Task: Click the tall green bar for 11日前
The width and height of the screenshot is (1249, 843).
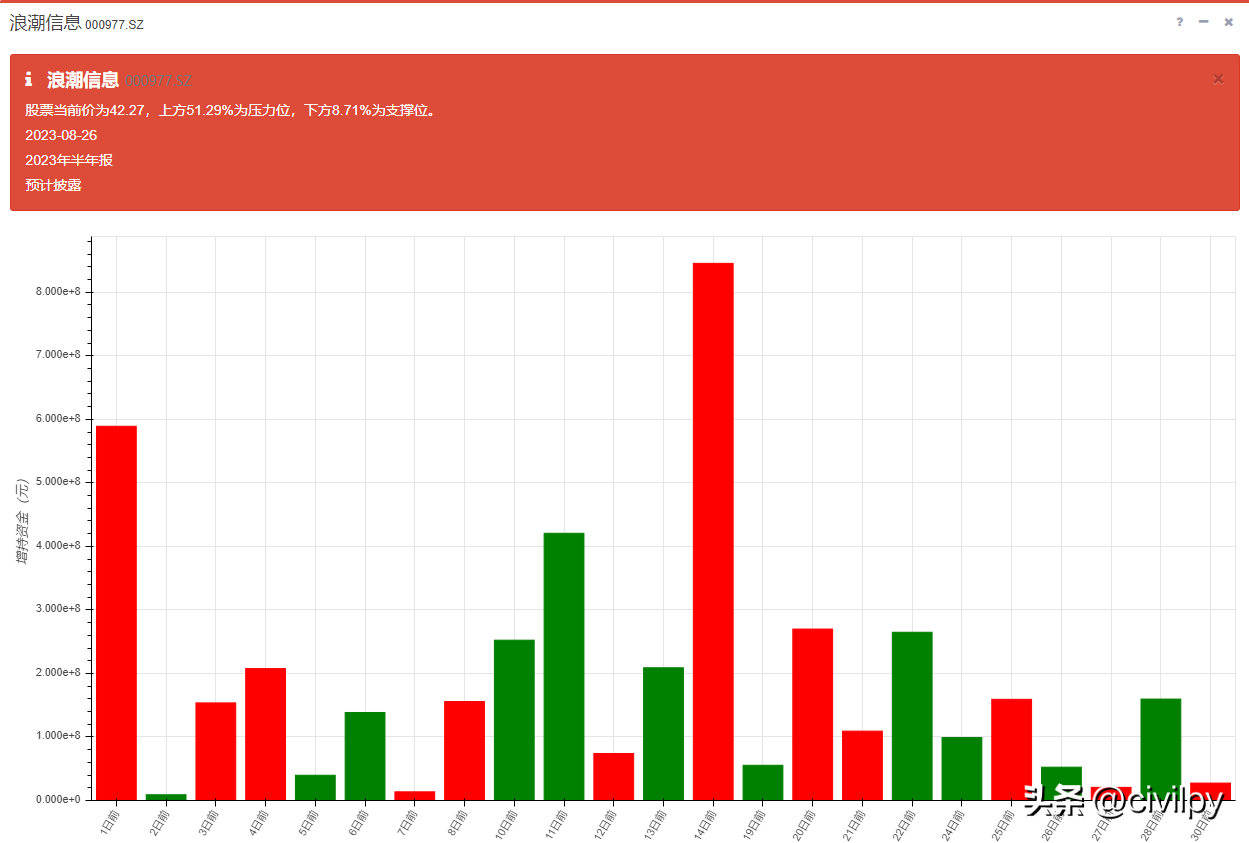Action: pyautogui.click(x=564, y=666)
